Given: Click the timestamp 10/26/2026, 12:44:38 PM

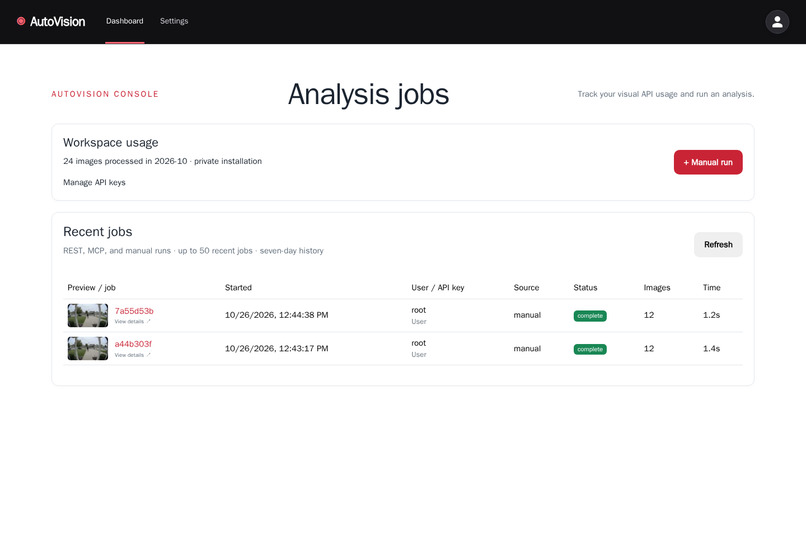Looking at the screenshot, I should pyautogui.click(x=277, y=315).
